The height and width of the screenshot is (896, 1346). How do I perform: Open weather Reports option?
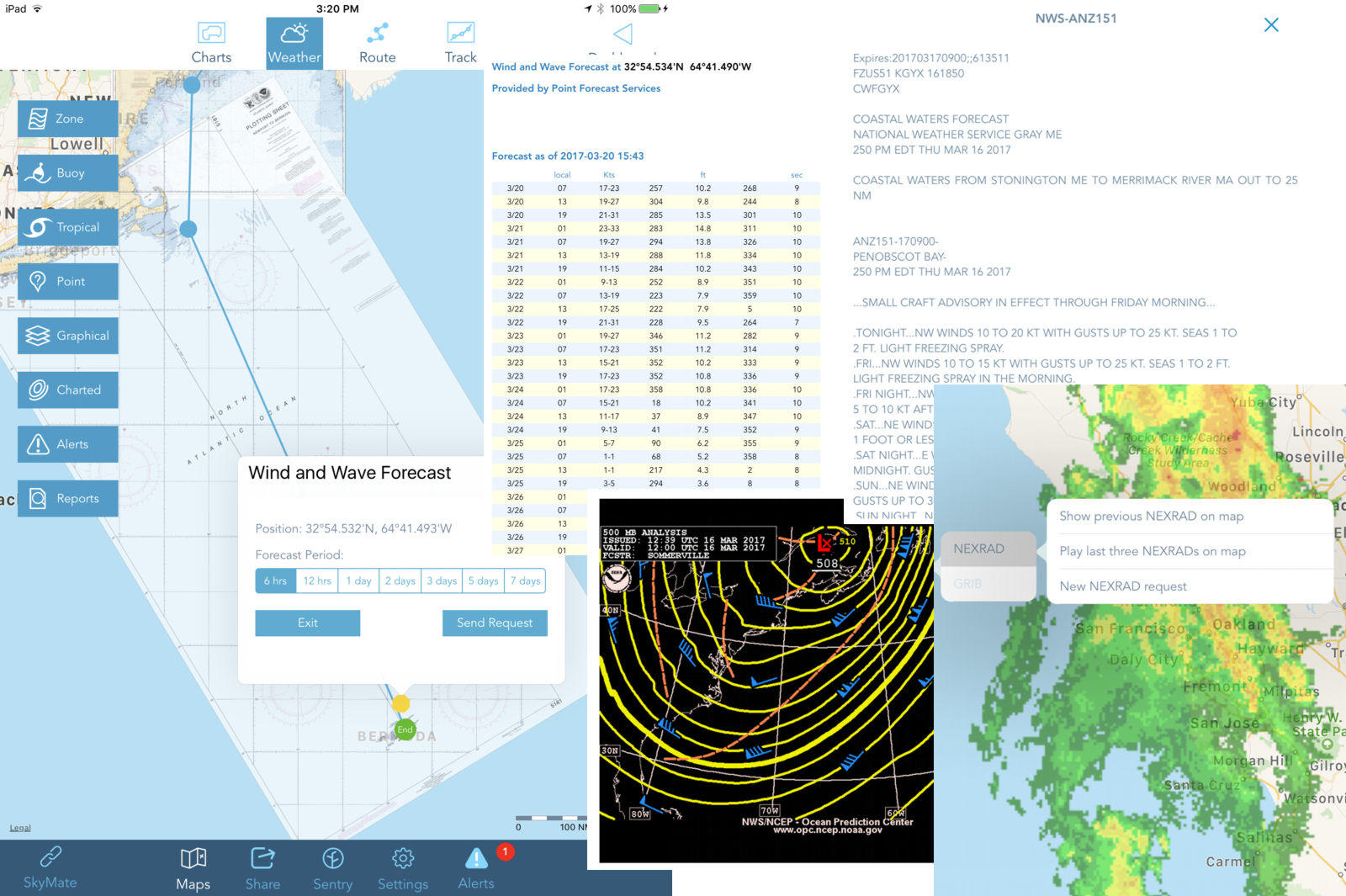(67, 498)
